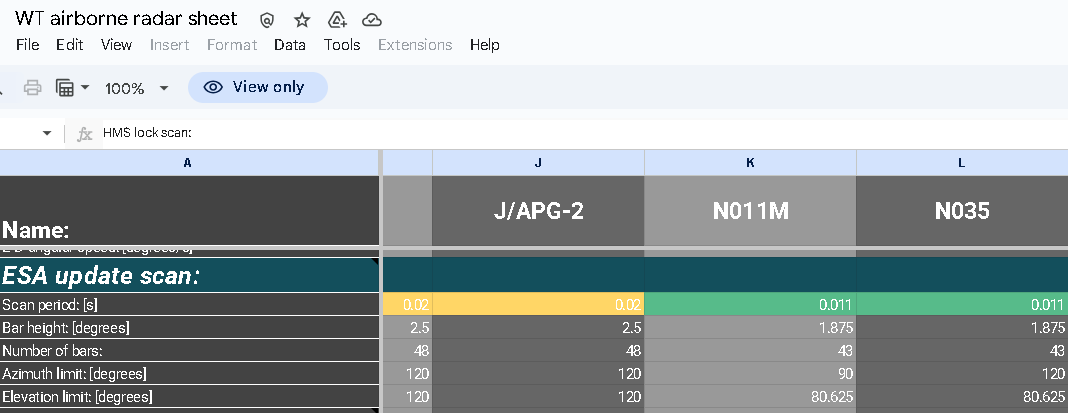Click the Add to Drive shortcut icon
This screenshot has height=413, width=1068.
point(337,20)
